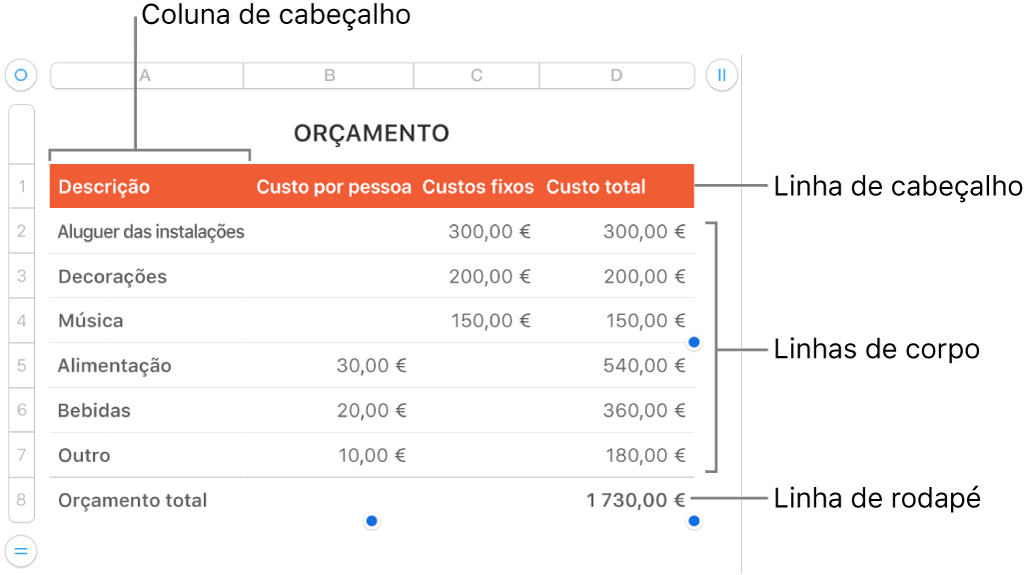Viewport: 1029px width, 575px height.
Task: Select column B header tab
Action: point(328,76)
